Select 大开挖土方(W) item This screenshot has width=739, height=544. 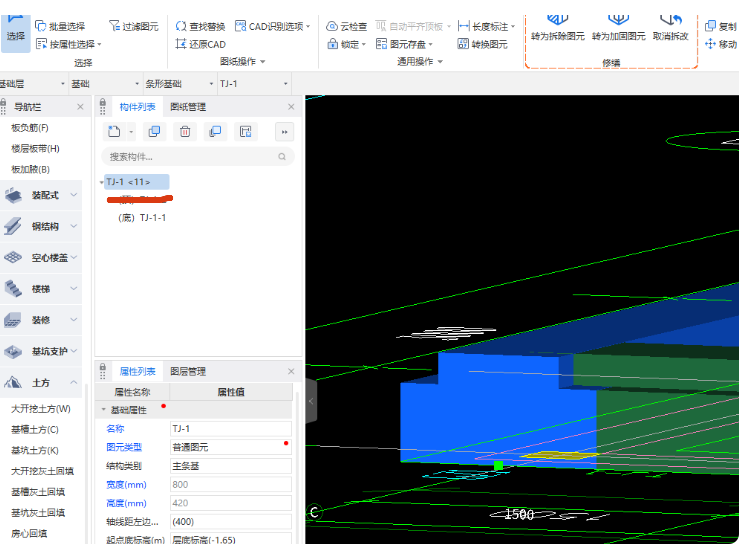41,409
